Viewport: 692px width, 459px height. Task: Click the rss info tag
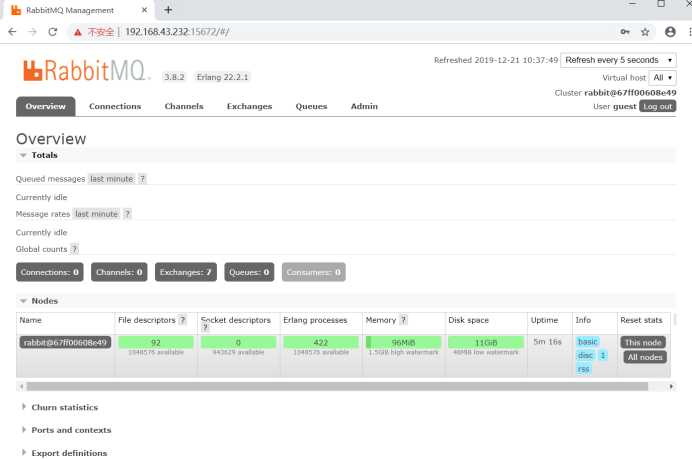click(x=583, y=369)
